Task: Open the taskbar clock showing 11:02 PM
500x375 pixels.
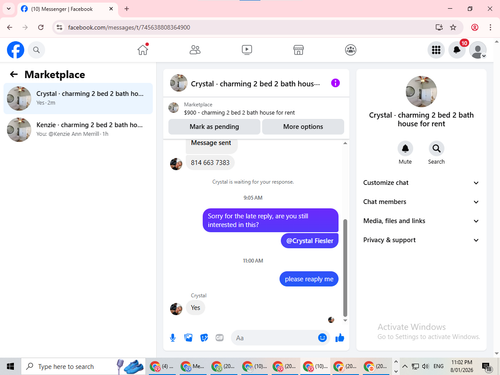Action: point(462,366)
